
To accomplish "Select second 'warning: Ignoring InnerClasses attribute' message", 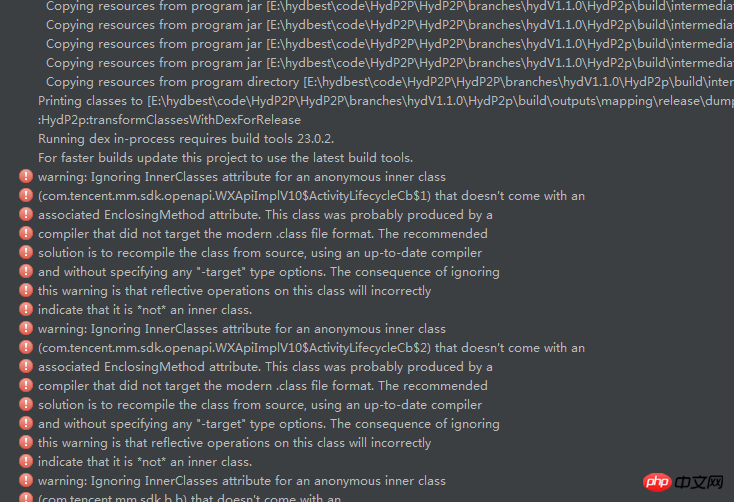I will tap(242, 329).
